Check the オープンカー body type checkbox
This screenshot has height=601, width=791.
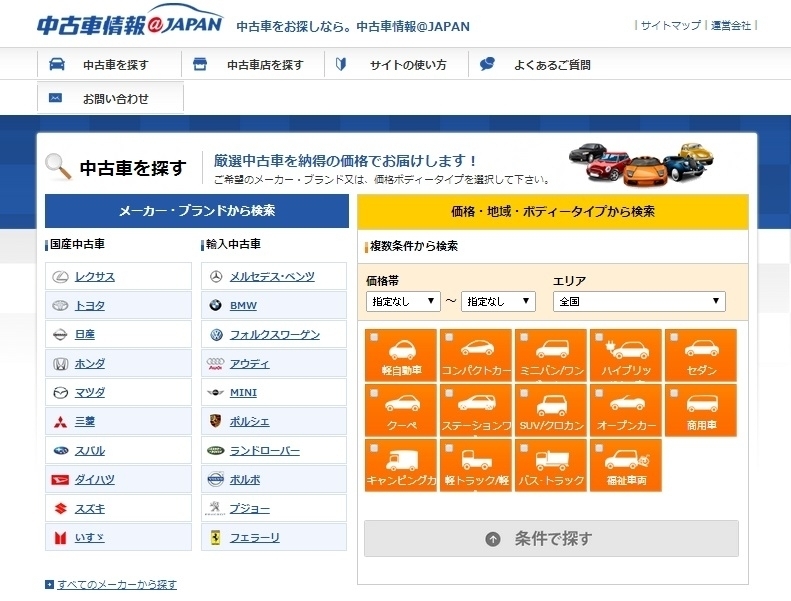click(599, 393)
